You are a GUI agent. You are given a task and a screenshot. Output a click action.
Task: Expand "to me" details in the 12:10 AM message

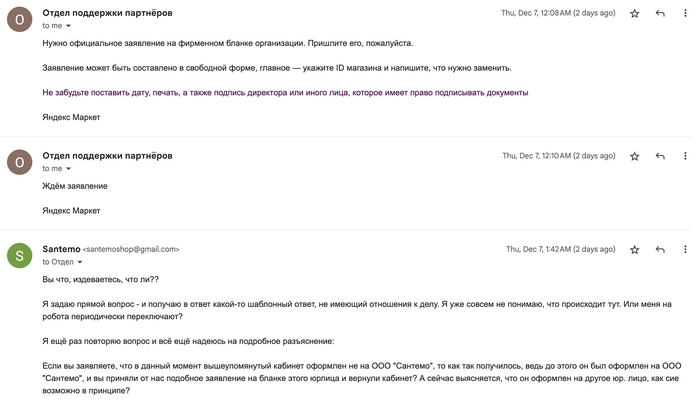pos(68,169)
